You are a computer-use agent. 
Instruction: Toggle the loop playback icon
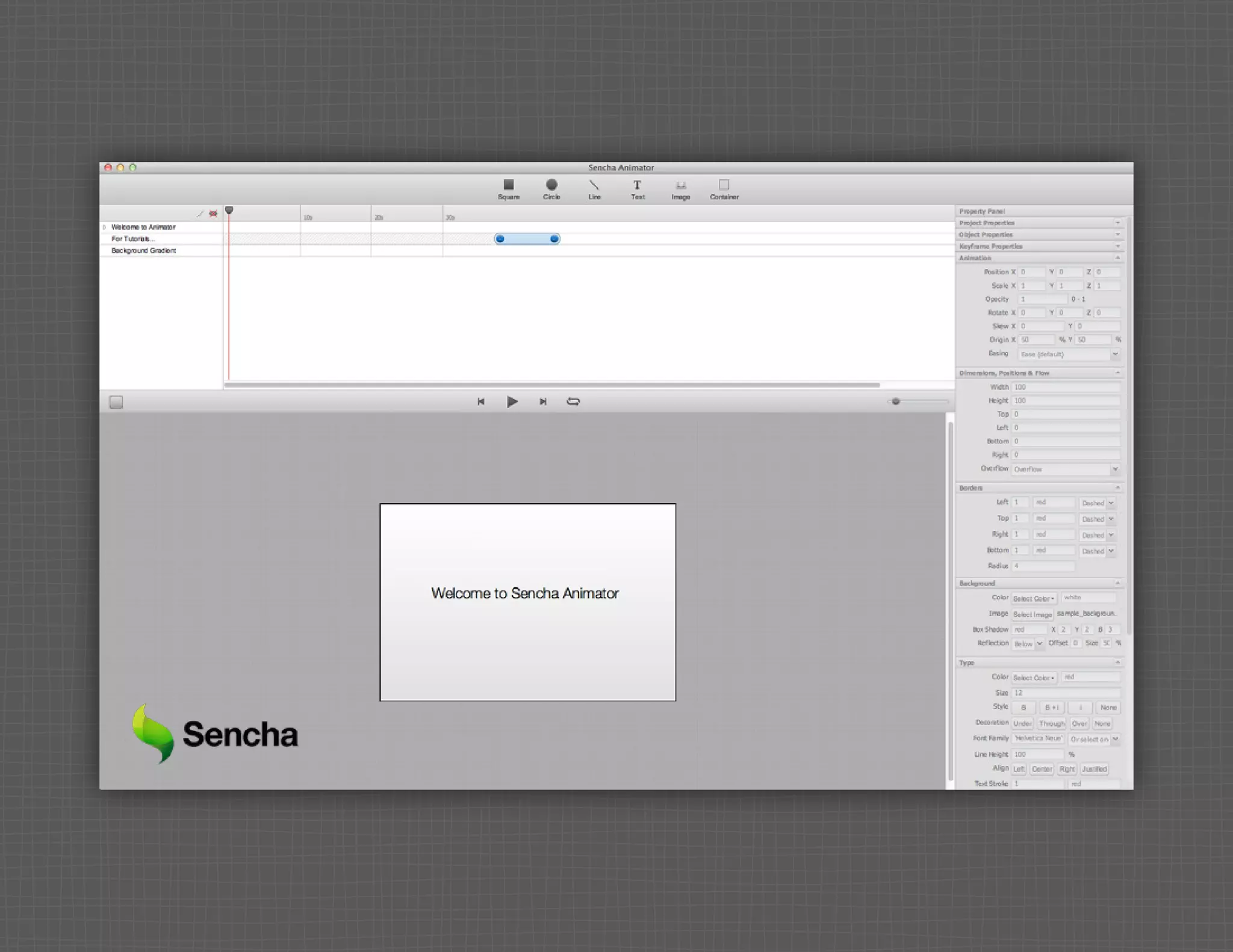pos(573,401)
